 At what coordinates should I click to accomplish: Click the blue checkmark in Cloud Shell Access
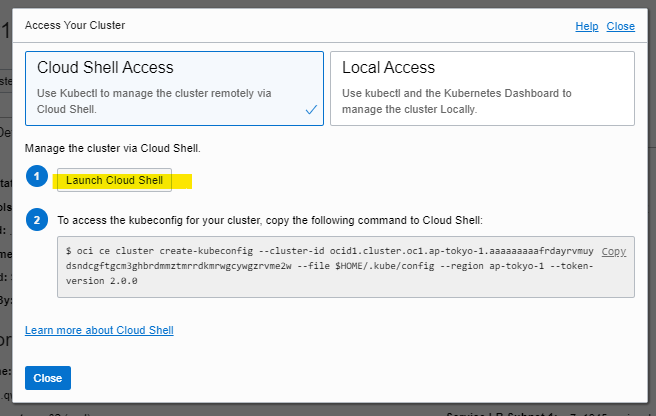click(311, 110)
